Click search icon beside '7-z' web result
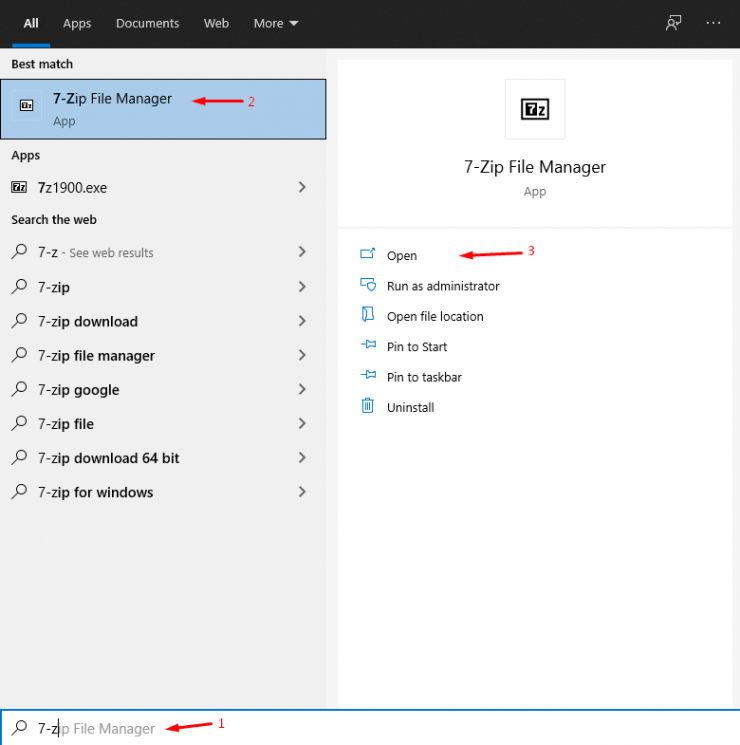This screenshot has height=745, width=740. (19, 251)
